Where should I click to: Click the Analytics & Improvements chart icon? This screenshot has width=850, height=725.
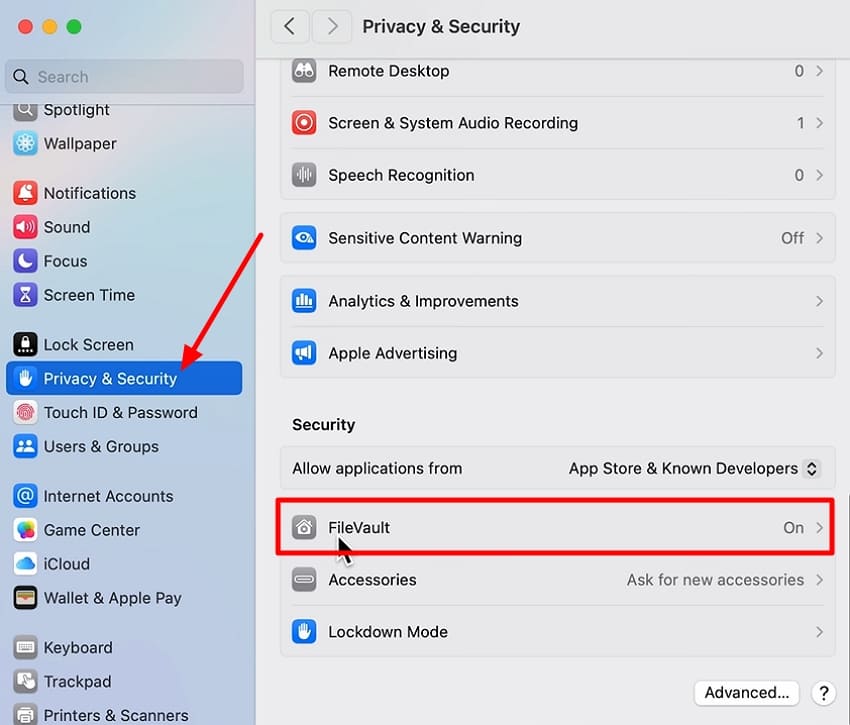pyautogui.click(x=304, y=300)
